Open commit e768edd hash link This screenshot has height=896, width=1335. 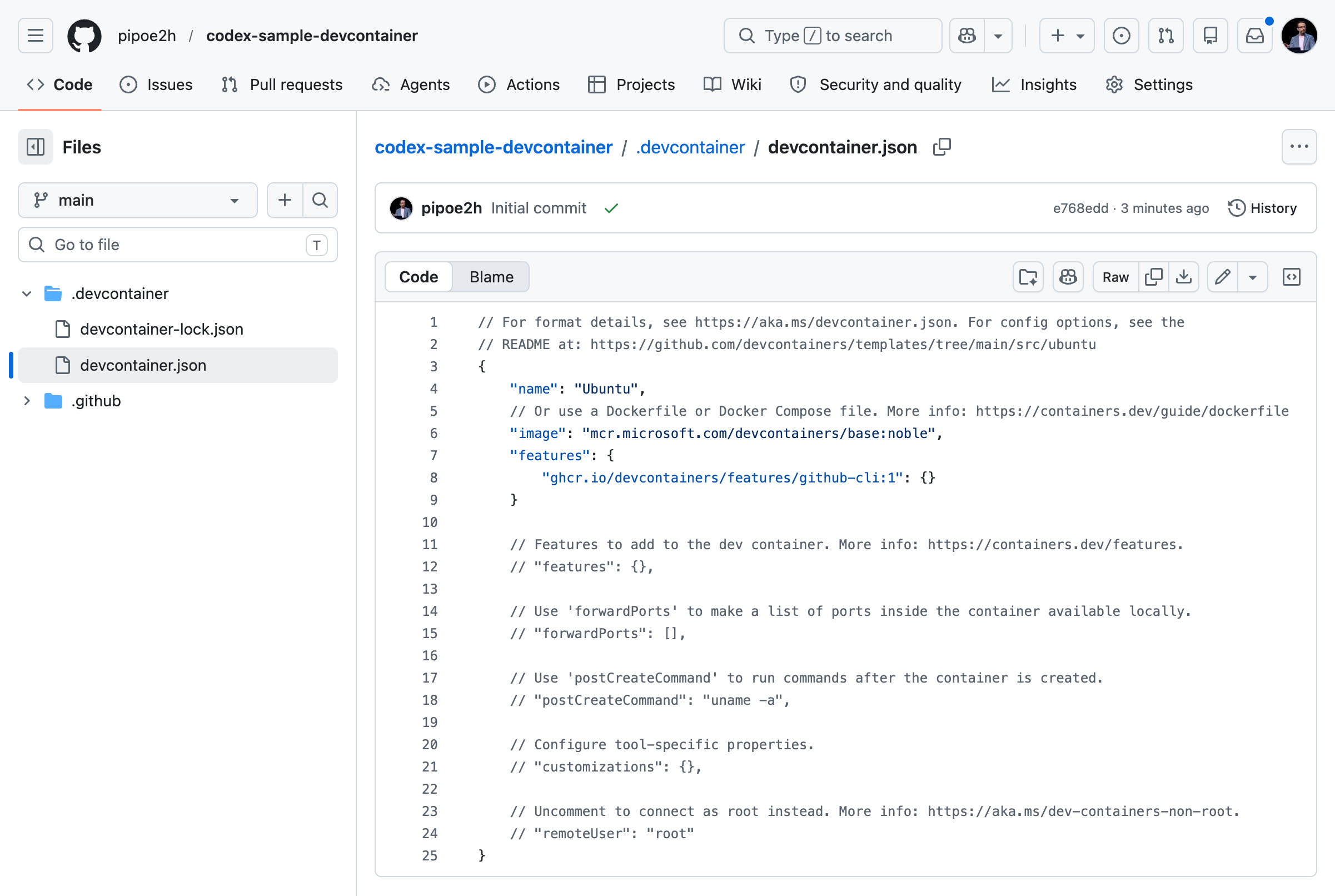click(1080, 208)
